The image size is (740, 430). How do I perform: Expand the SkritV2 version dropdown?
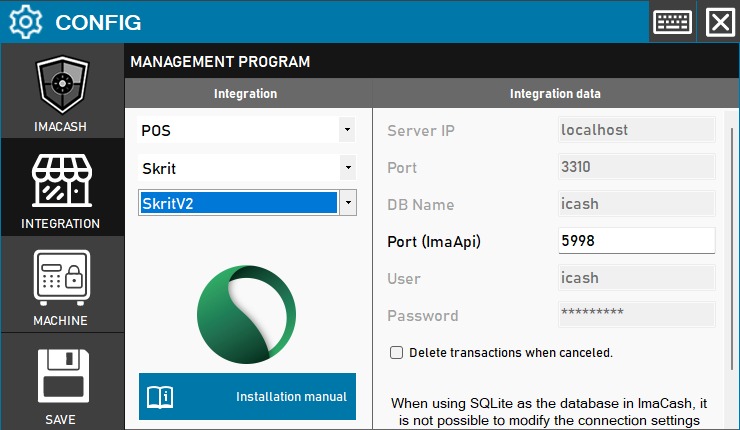(347, 202)
